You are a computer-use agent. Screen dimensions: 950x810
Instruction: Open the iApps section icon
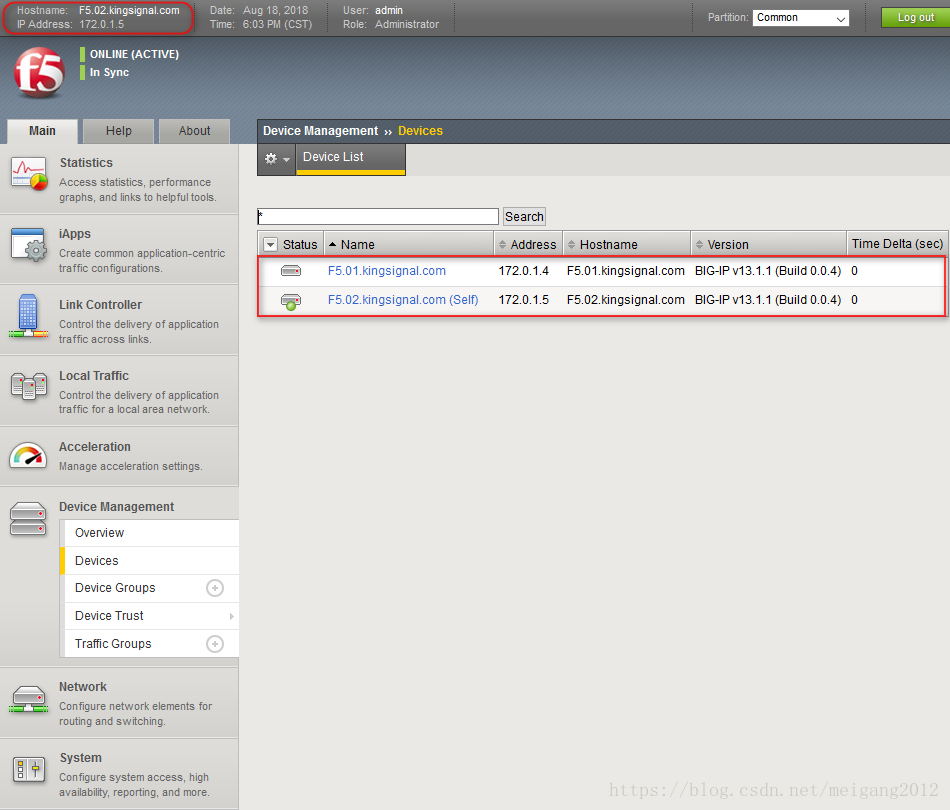coord(29,245)
